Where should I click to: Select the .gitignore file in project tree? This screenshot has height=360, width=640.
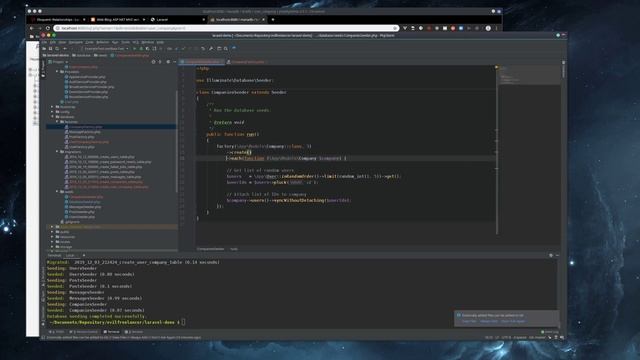(x=70, y=222)
